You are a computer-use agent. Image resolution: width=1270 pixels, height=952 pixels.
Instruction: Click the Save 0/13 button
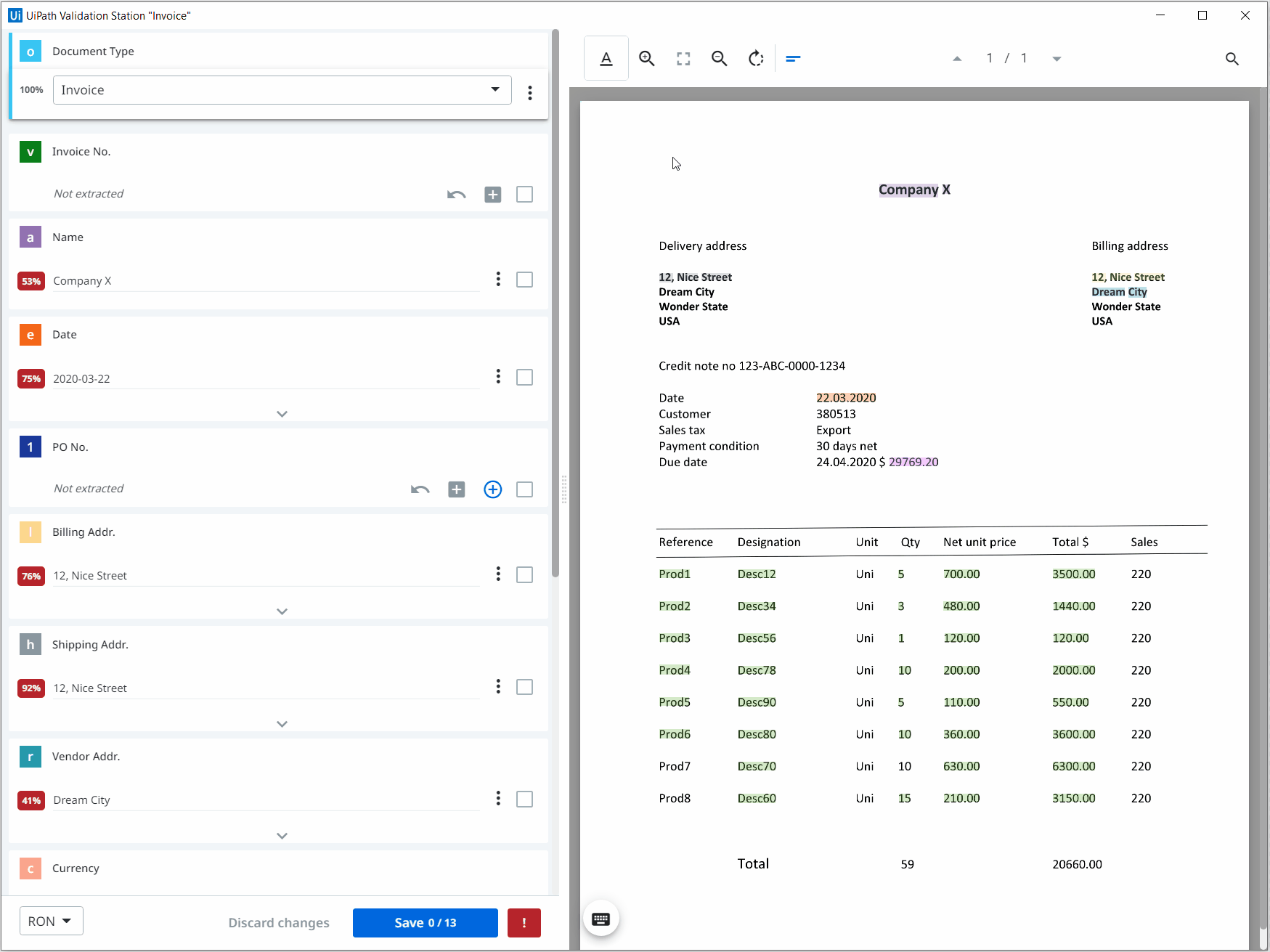(425, 922)
